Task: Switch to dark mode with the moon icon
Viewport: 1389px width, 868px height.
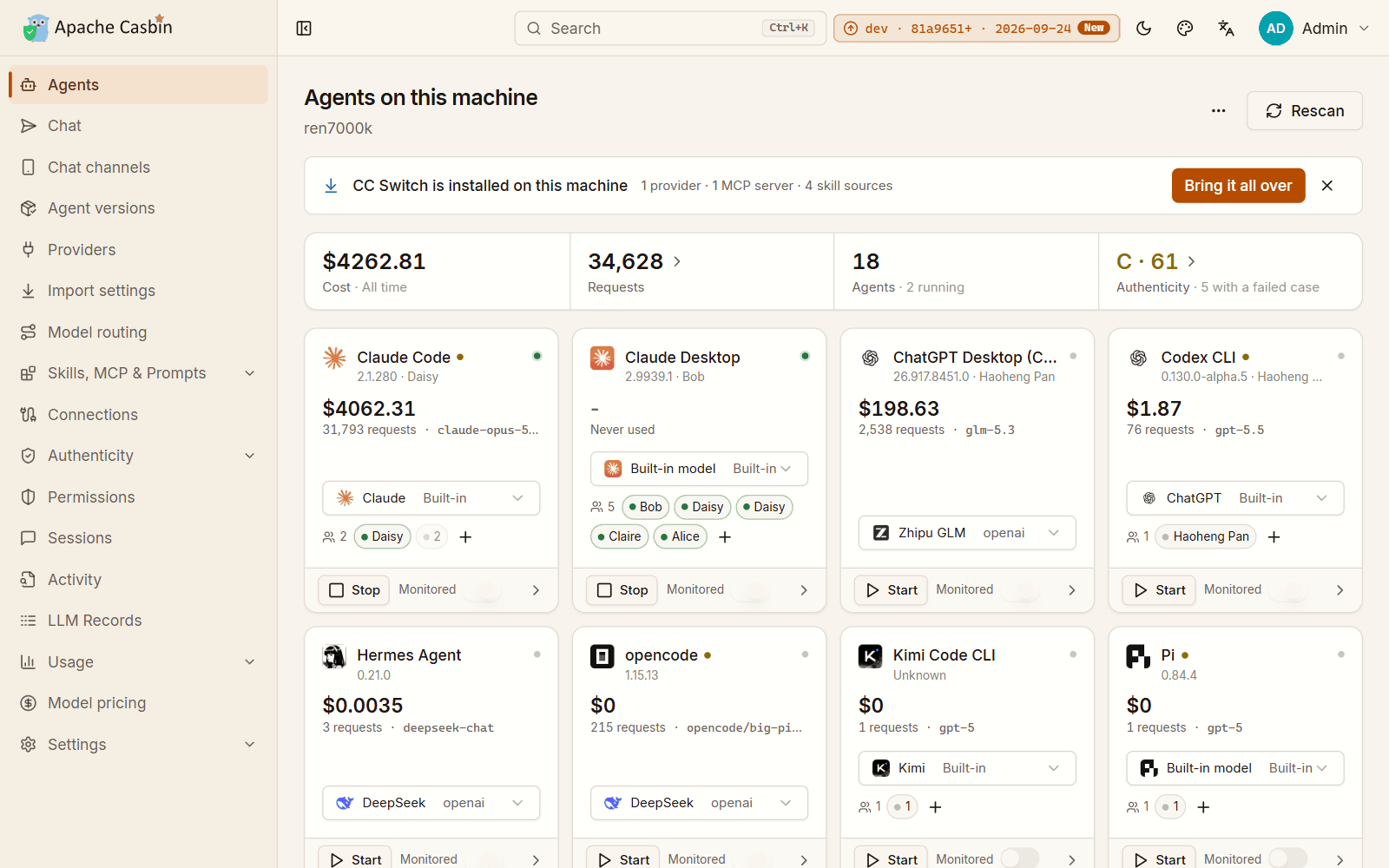Action: point(1144,29)
